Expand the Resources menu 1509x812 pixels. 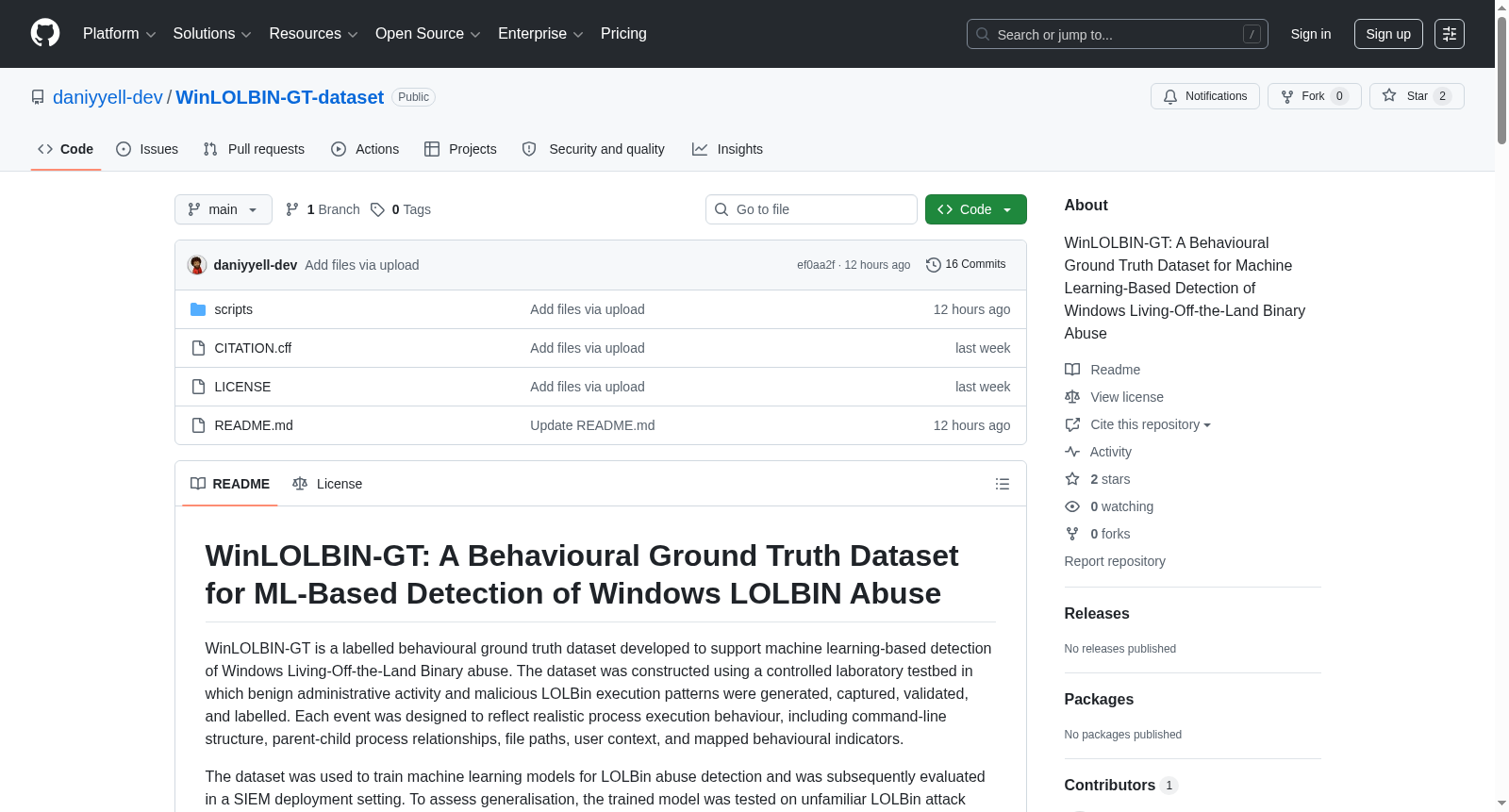coord(313,34)
